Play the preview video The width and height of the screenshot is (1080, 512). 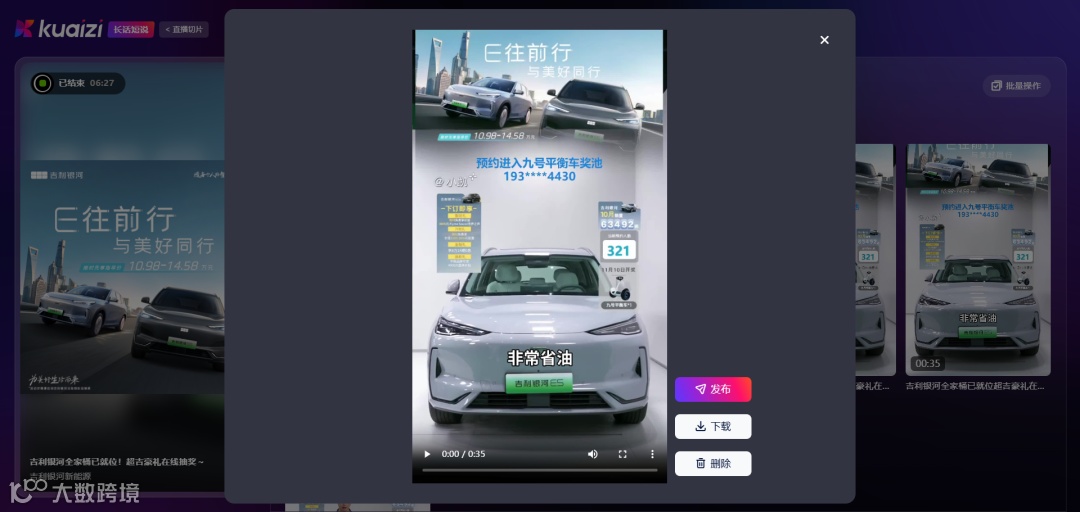427,454
